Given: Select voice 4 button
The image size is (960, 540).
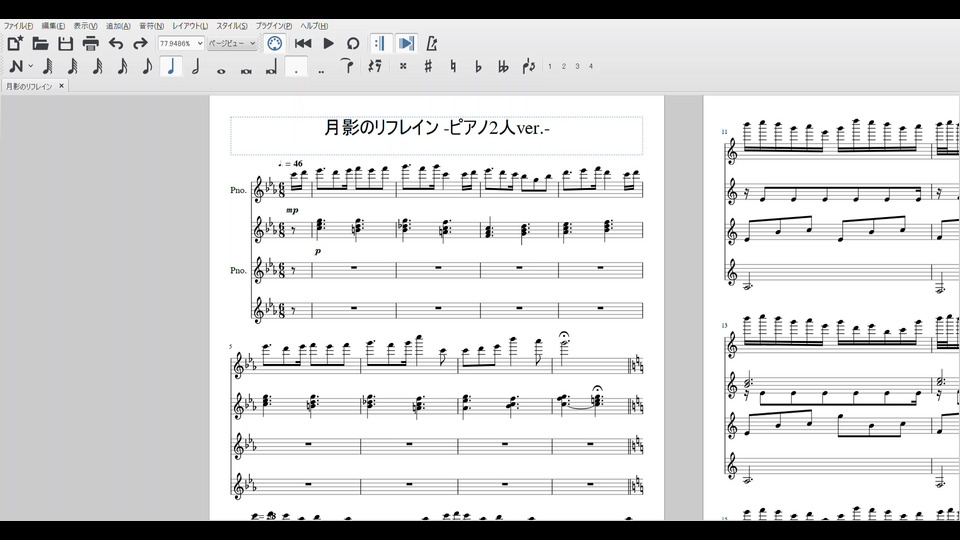Looking at the screenshot, I should [591, 66].
